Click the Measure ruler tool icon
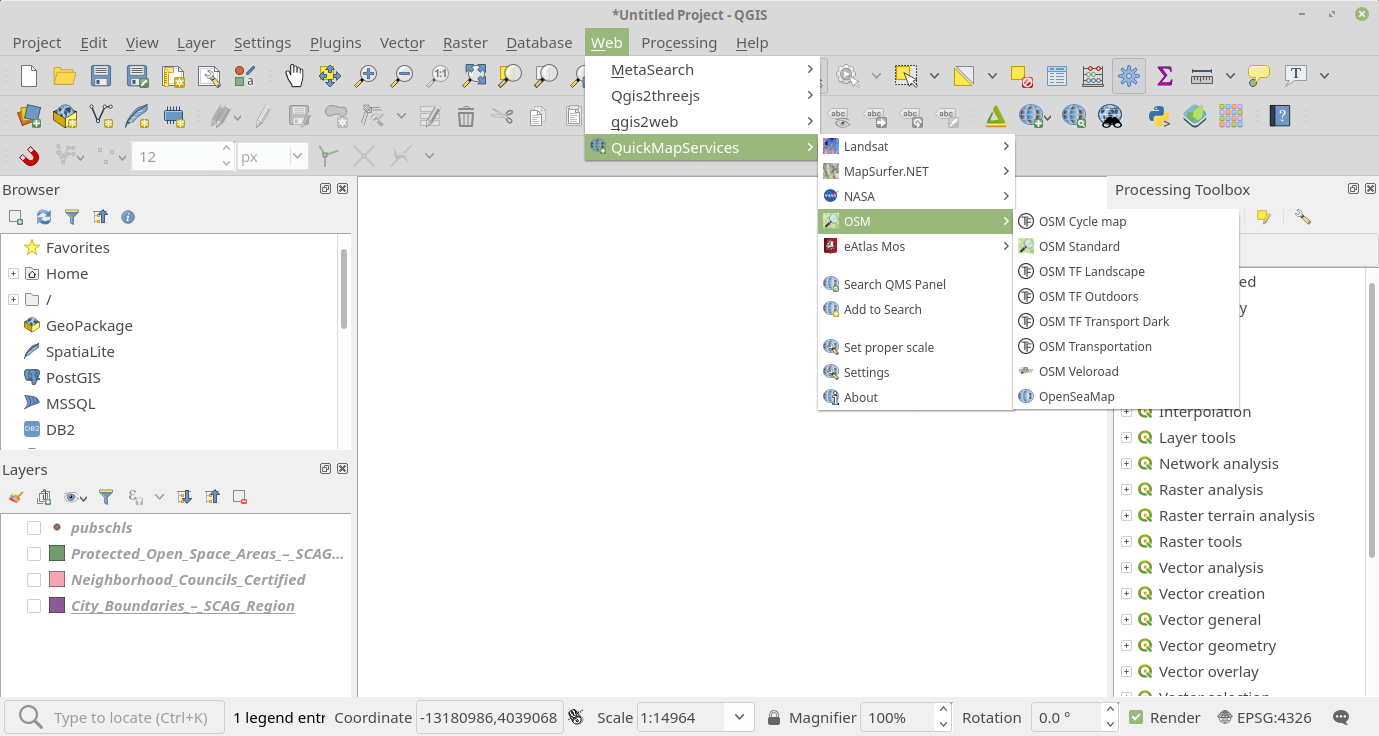 (1202, 76)
